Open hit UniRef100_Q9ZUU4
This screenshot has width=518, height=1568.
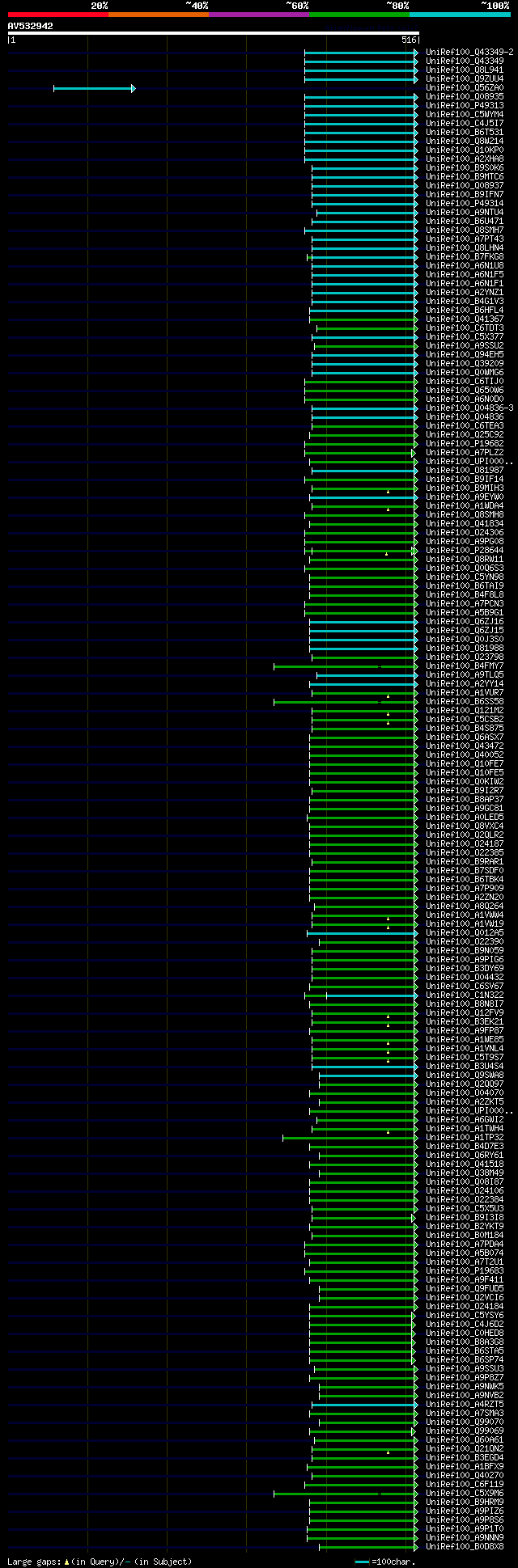click(x=465, y=79)
